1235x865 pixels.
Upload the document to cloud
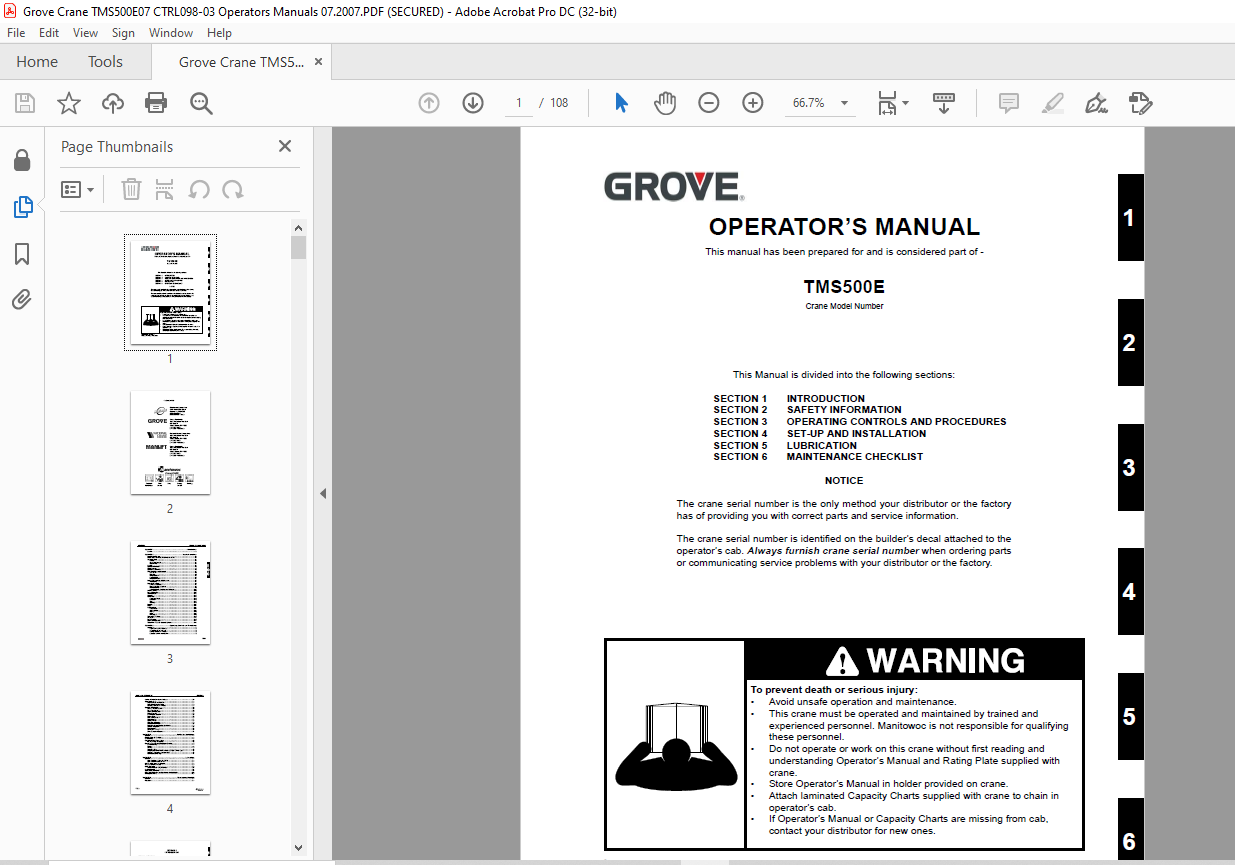point(113,103)
